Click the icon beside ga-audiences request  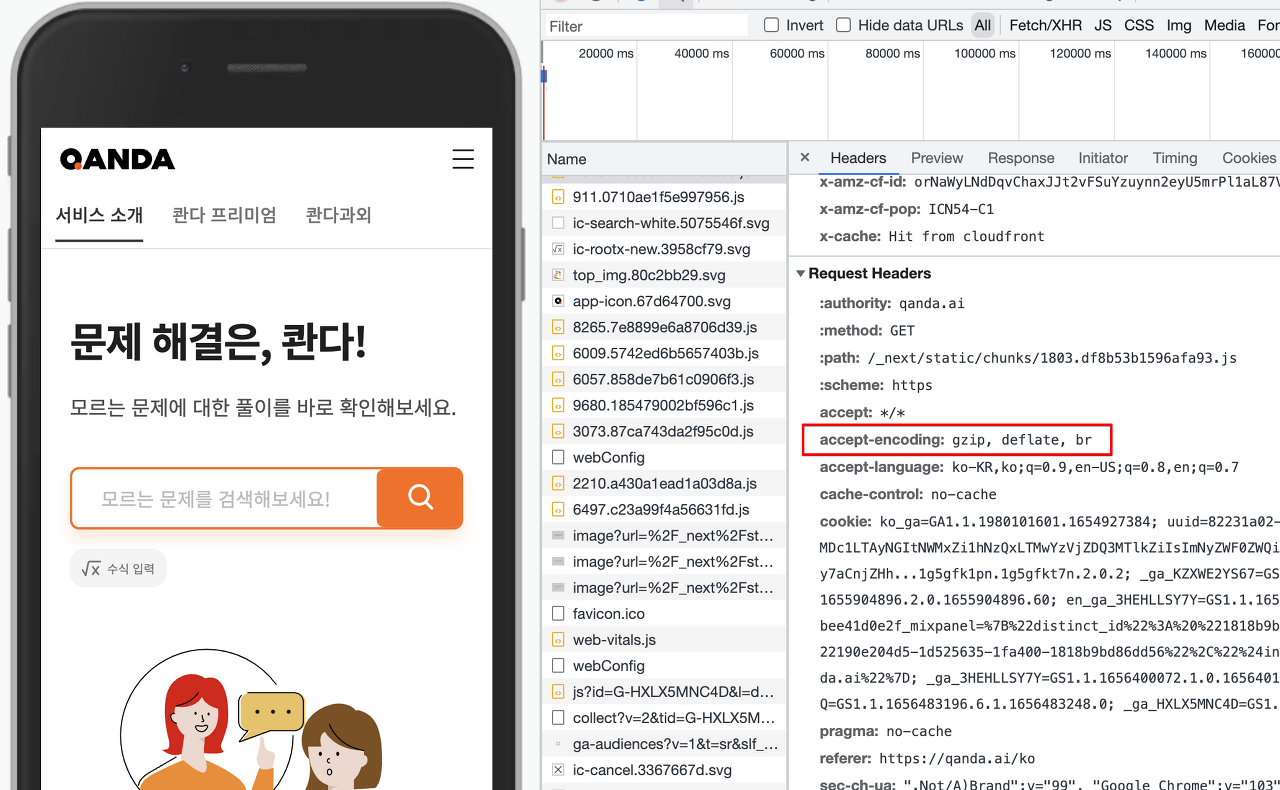point(558,743)
